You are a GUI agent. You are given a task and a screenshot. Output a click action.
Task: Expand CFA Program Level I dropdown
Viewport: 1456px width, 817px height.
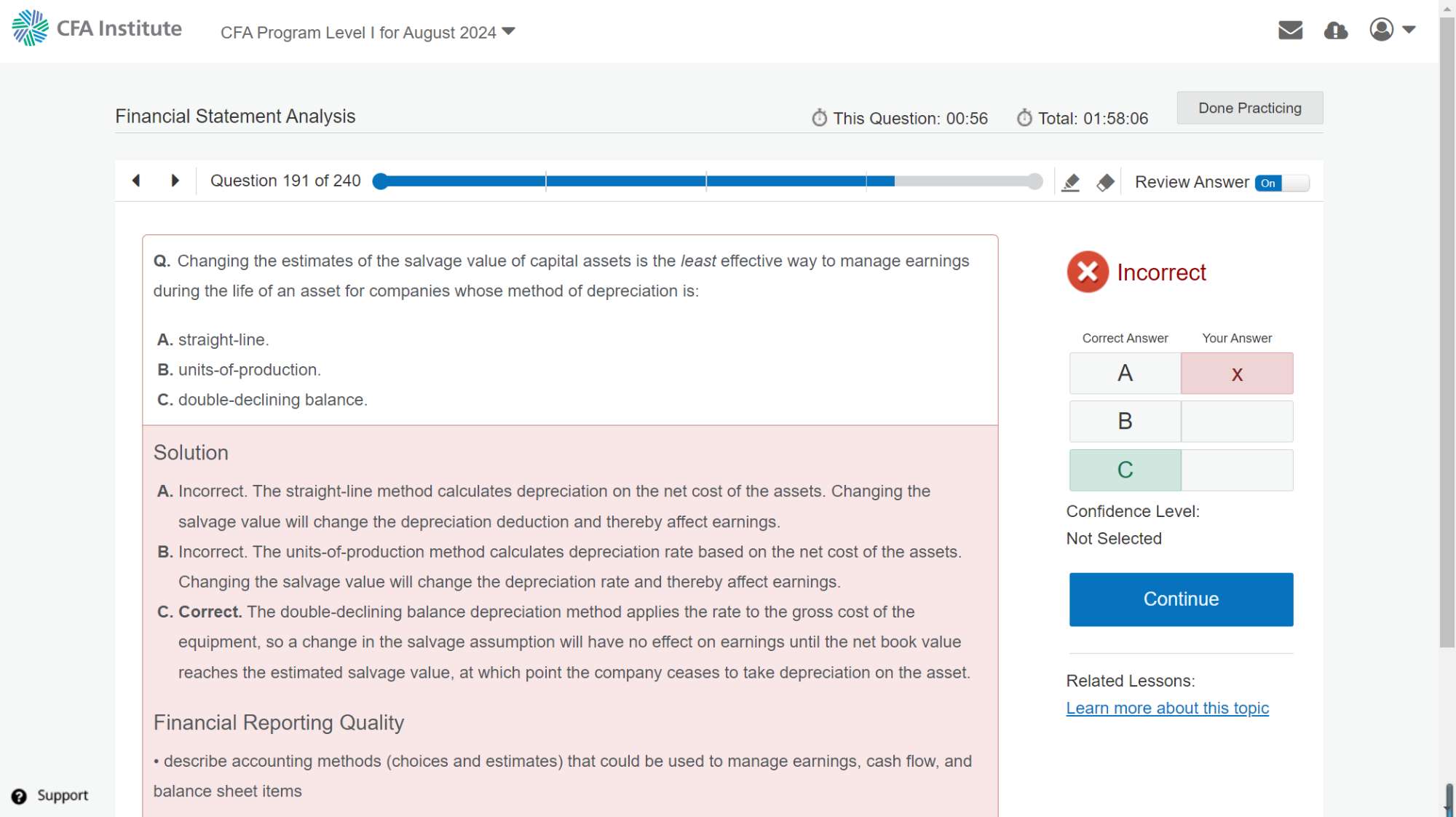point(368,32)
